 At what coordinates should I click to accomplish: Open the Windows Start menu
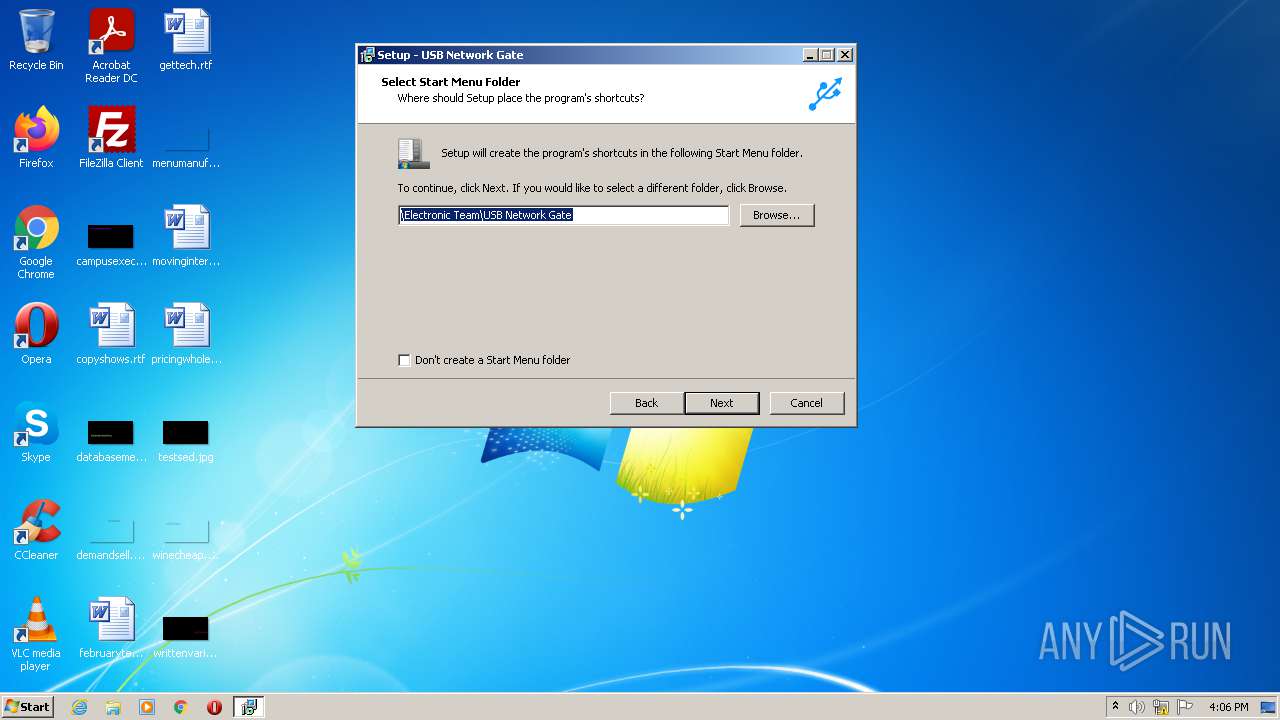click(x=28, y=707)
